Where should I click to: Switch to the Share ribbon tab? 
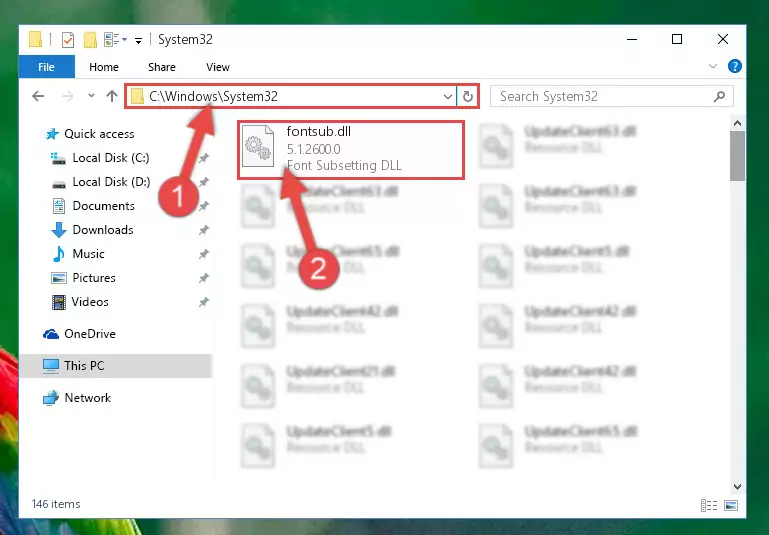click(x=162, y=67)
